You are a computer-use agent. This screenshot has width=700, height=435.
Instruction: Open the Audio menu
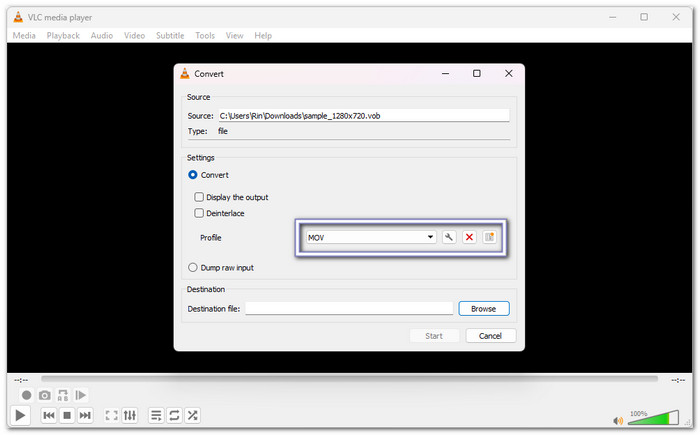coord(102,35)
